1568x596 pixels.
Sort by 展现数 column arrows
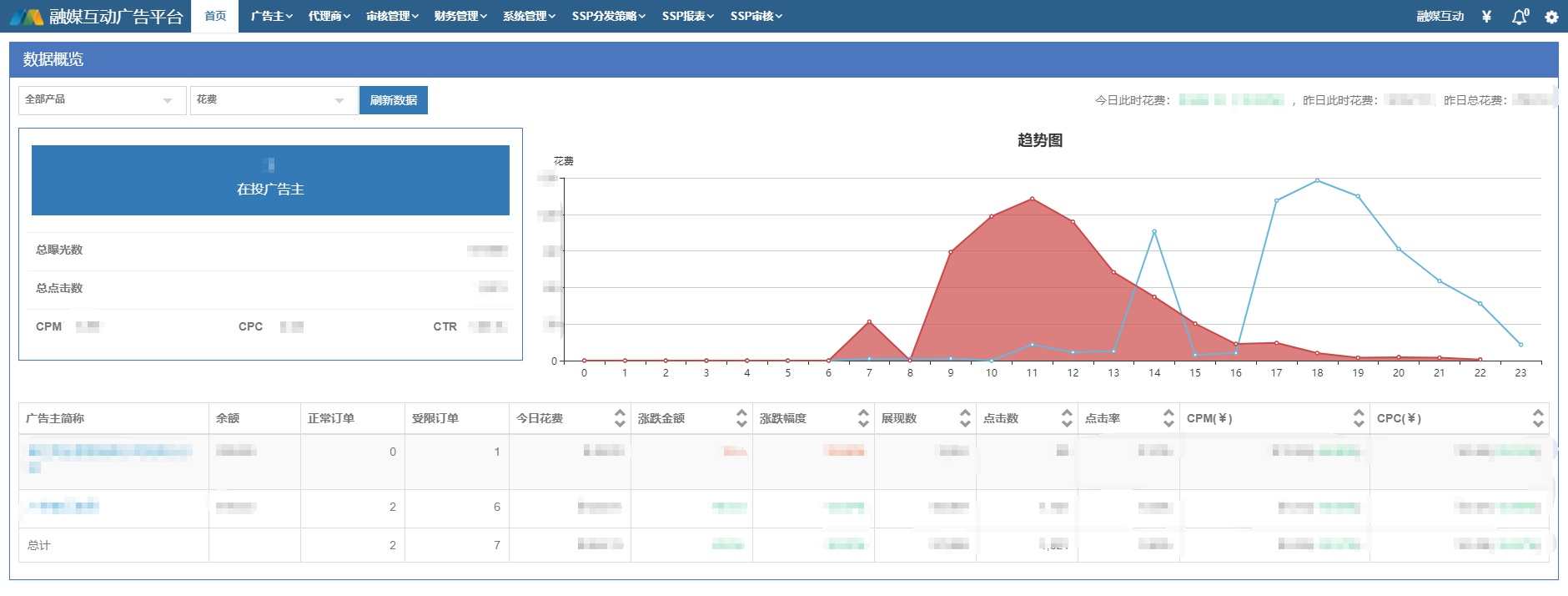pyautogui.click(x=965, y=418)
